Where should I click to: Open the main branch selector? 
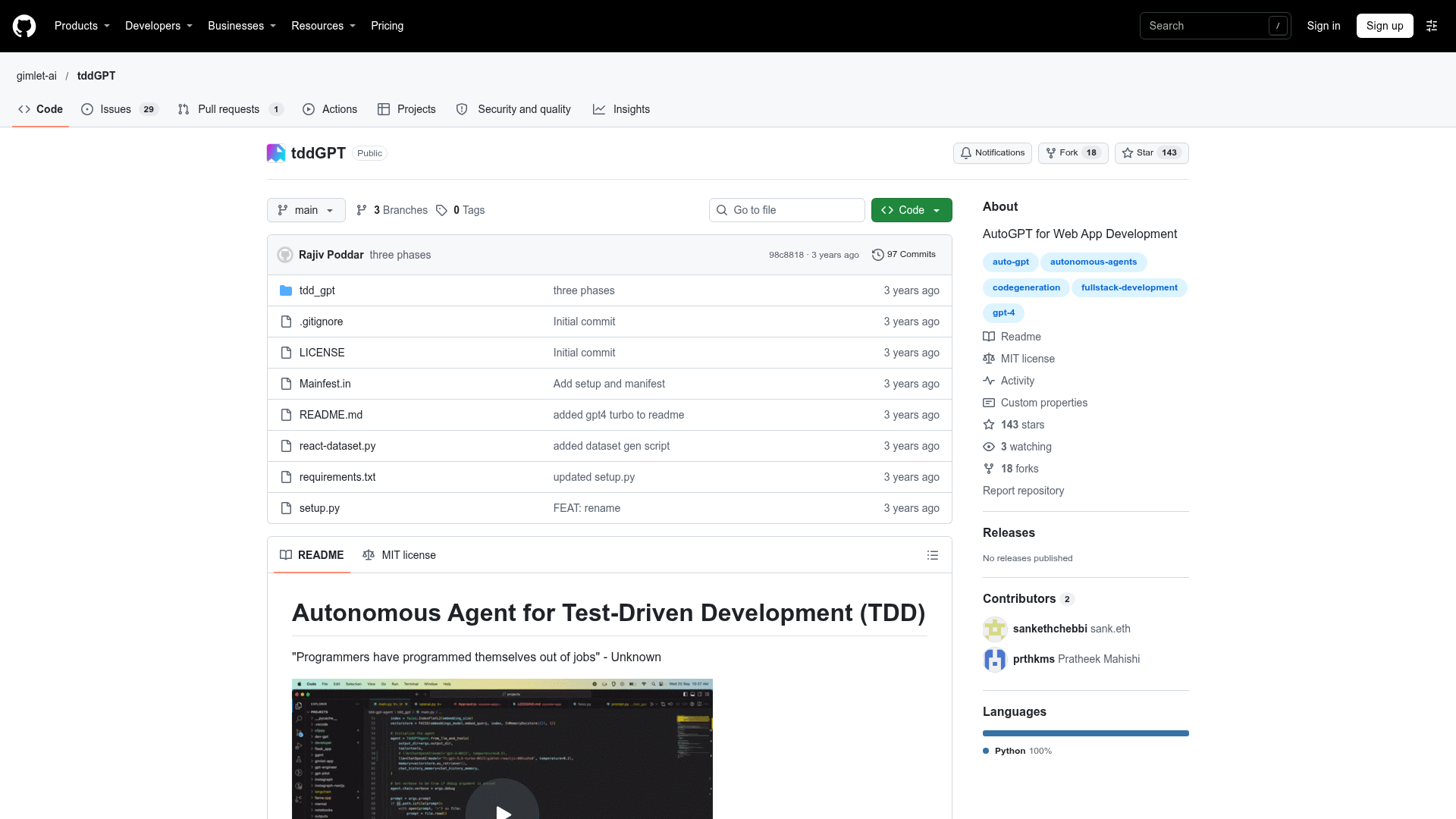click(x=306, y=210)
